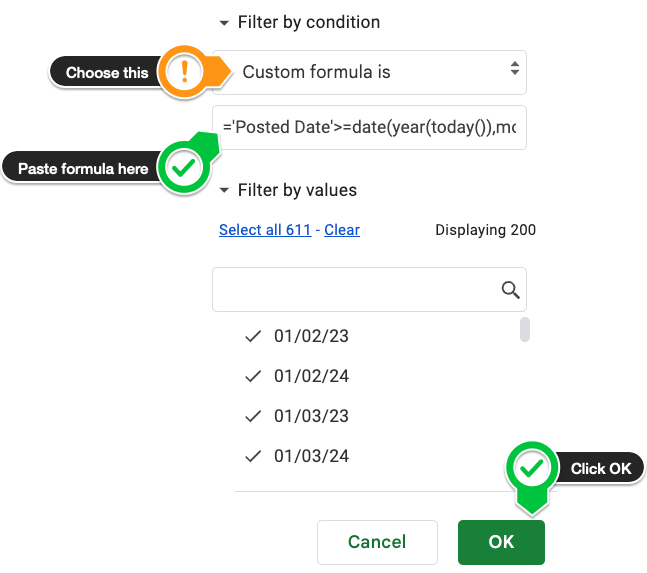
Task: Click the orange exclamation mark badge
Action: pyautogui.click(x=184, y=72)
